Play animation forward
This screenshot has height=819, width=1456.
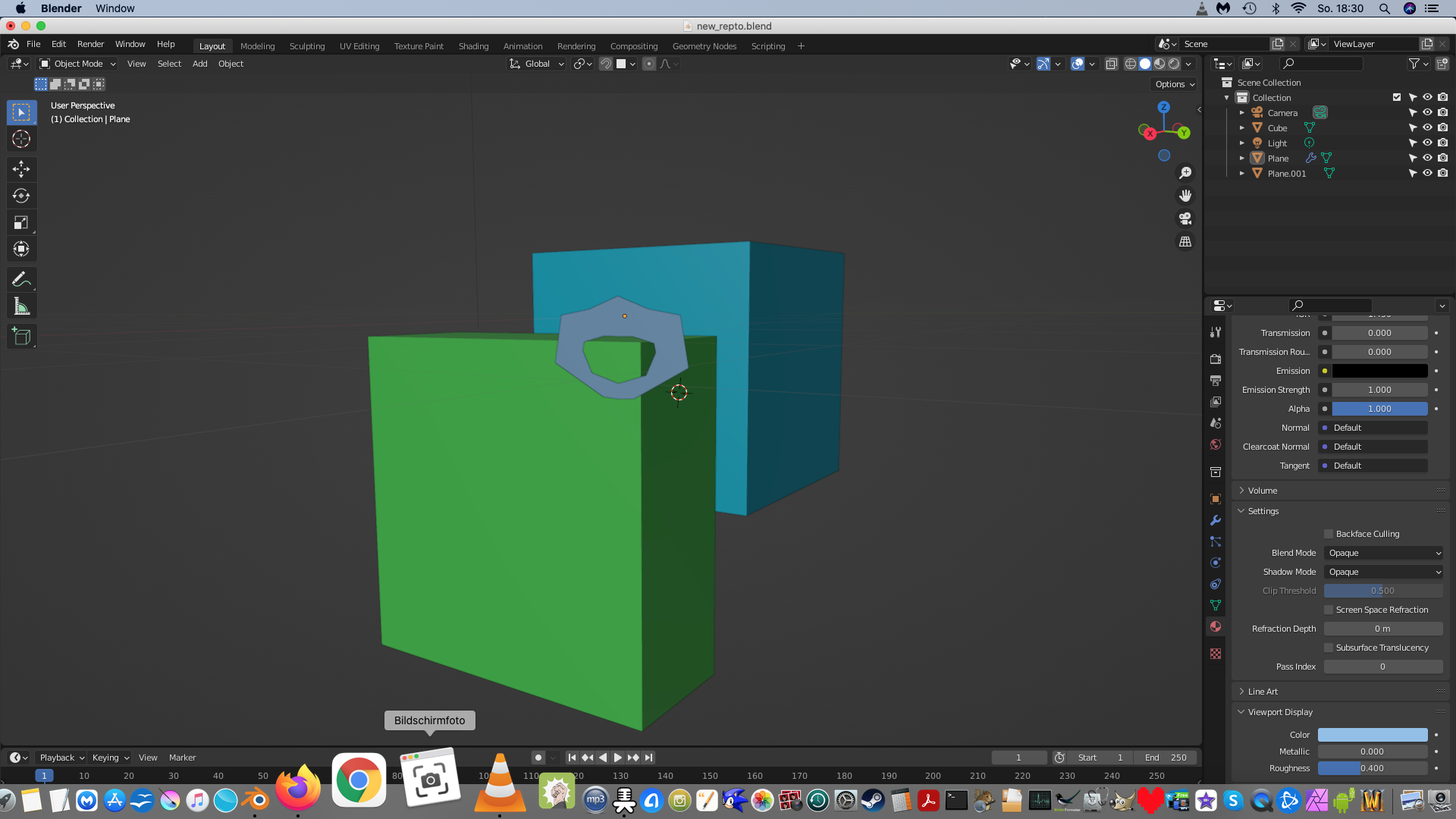point(618,758)
